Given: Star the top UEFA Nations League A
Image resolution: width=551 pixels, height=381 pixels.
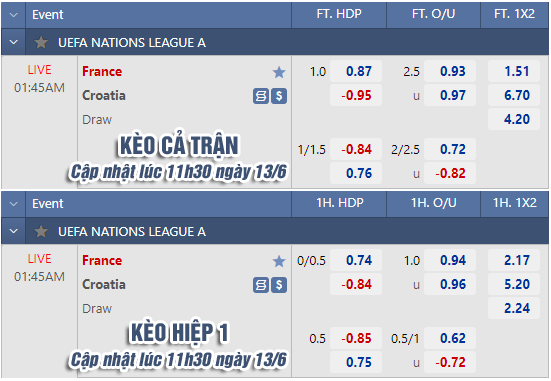Looking at the screenshot, I should tap(41, 43).
